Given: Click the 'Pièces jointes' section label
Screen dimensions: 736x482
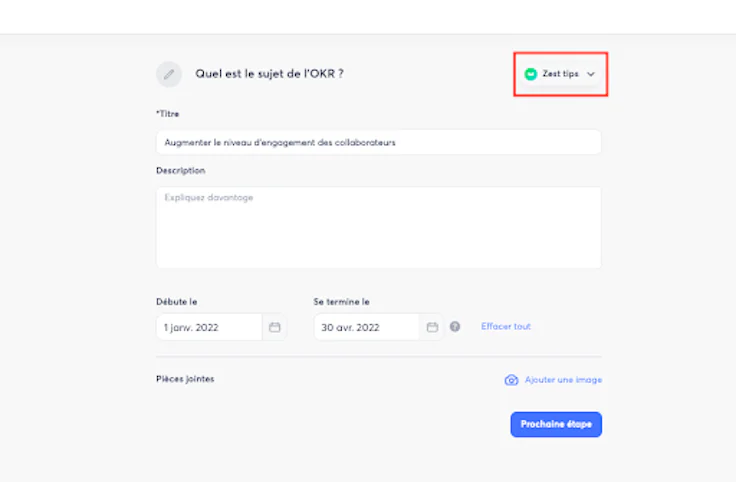Looking at the screenshot, I should pyautogui.click(x=185, y=379).
